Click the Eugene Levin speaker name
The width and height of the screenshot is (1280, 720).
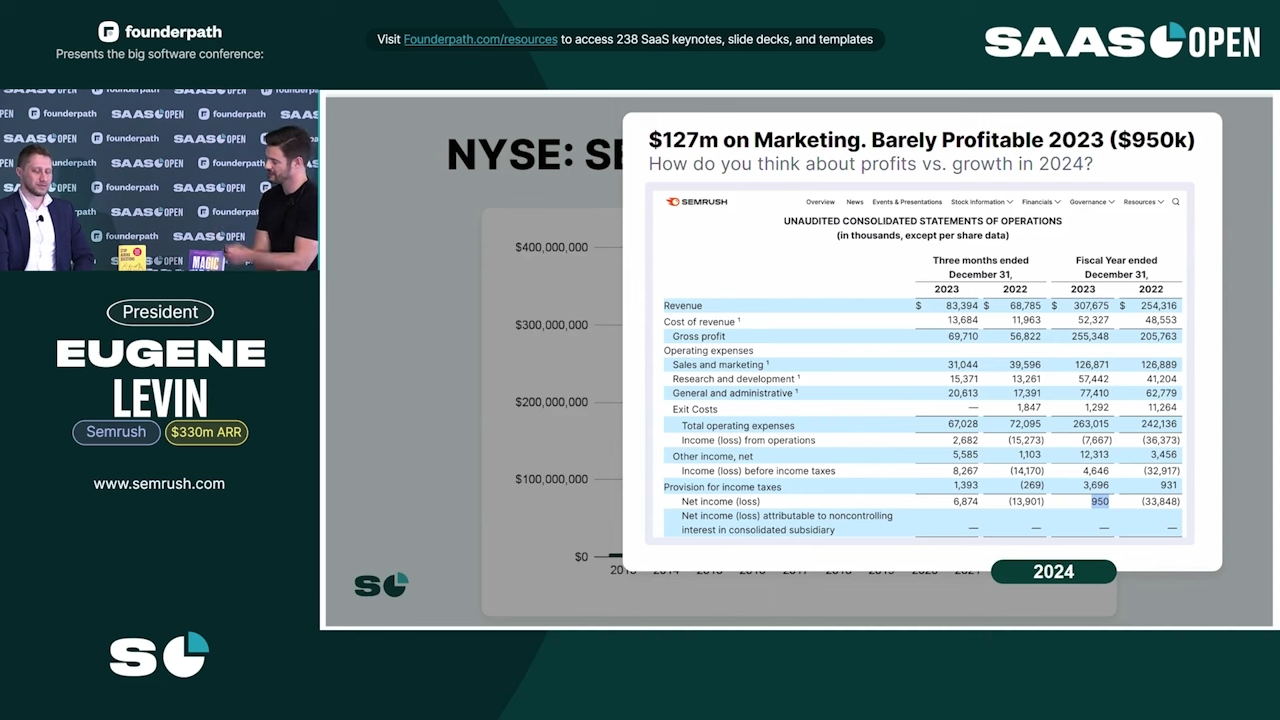160,377
